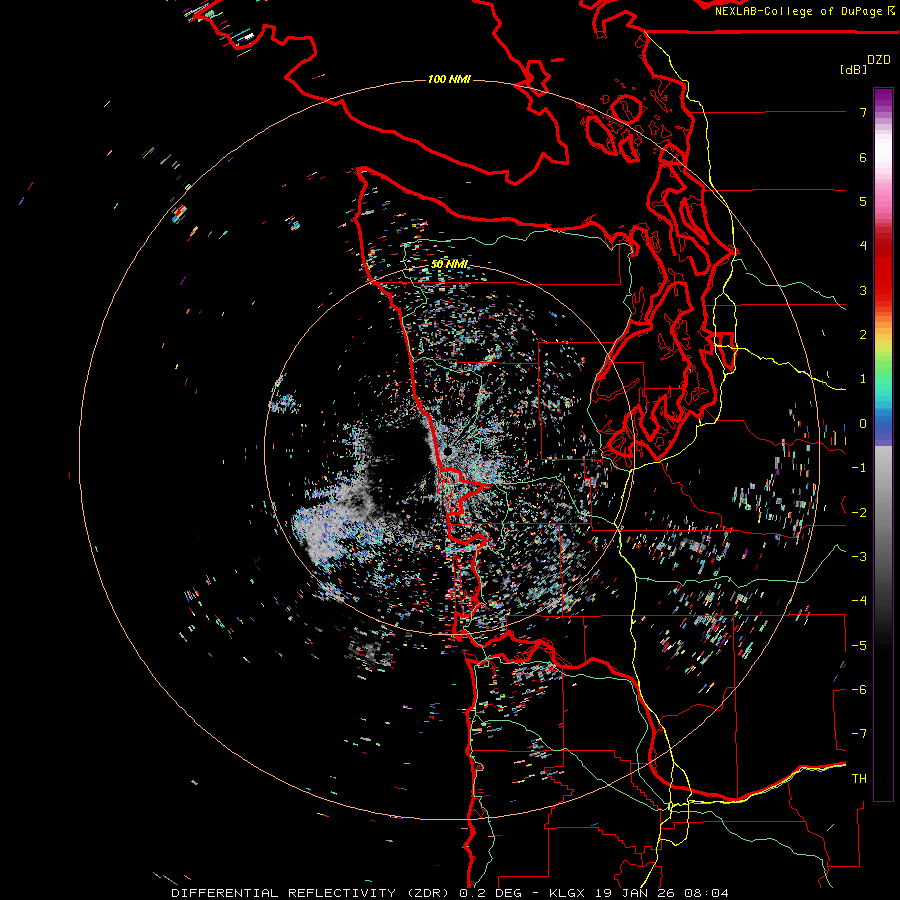Click the -4 dB value on color scale
900x900 pixels.
(859, 600)
